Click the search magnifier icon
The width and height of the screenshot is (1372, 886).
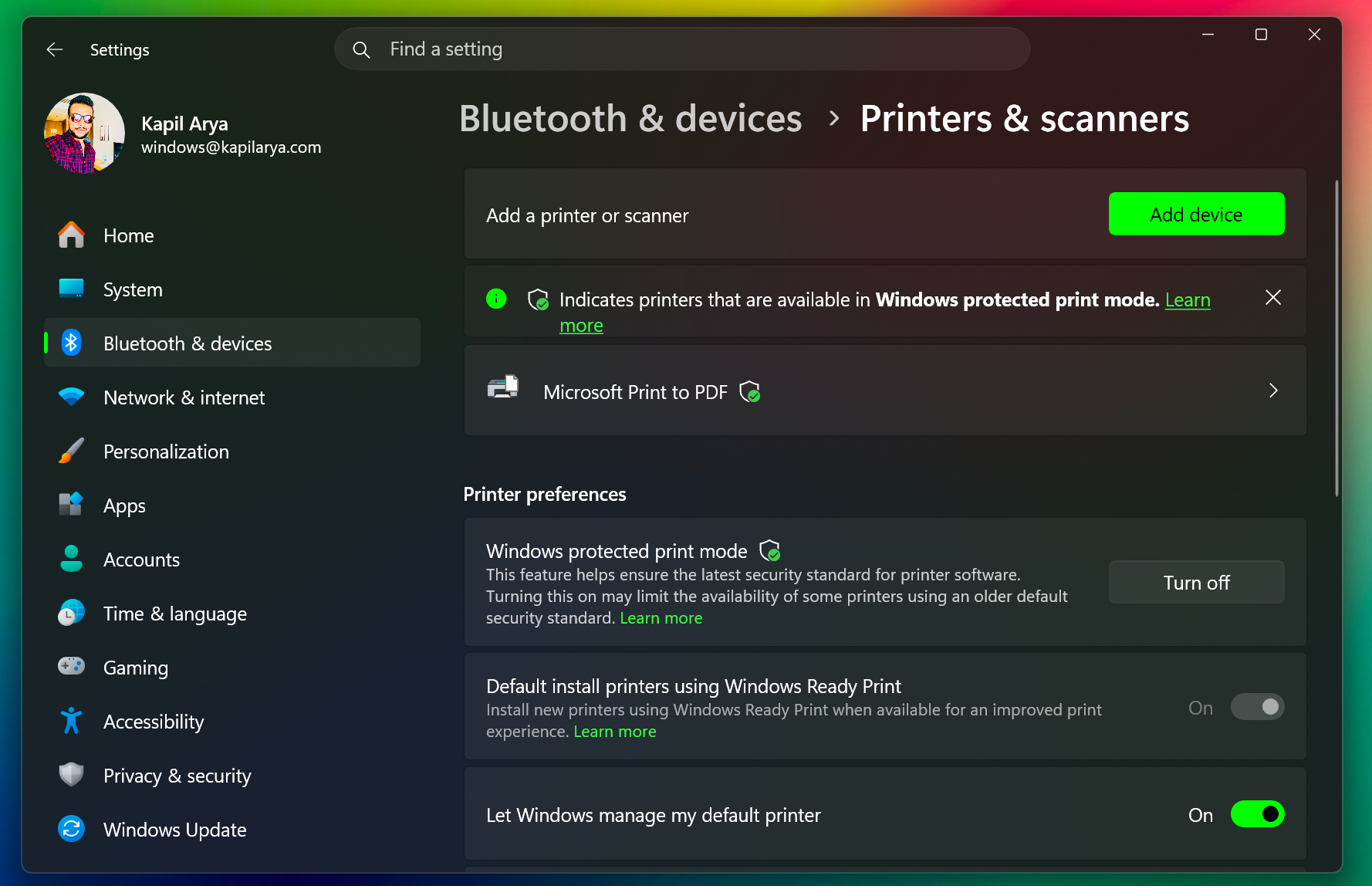(x=361, y=49)
